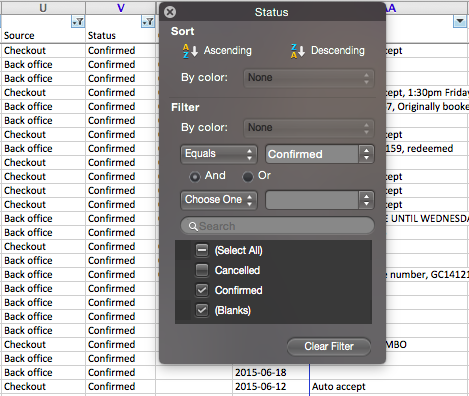Uncheck the Confirmed checkbox
This screenshot has width=469, height=396.
pos(202,290)
